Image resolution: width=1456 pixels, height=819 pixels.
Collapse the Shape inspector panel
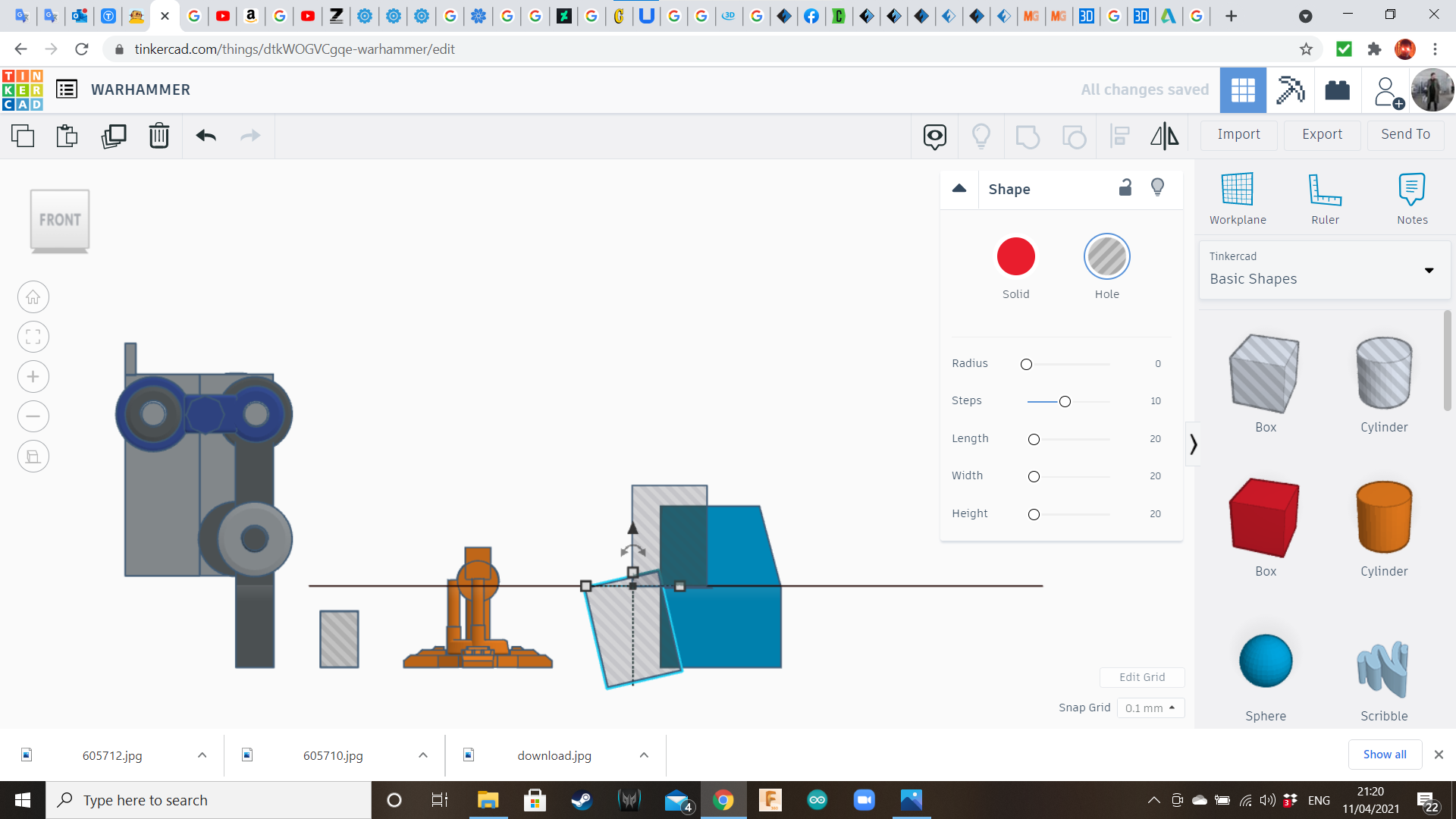(959, 189)
